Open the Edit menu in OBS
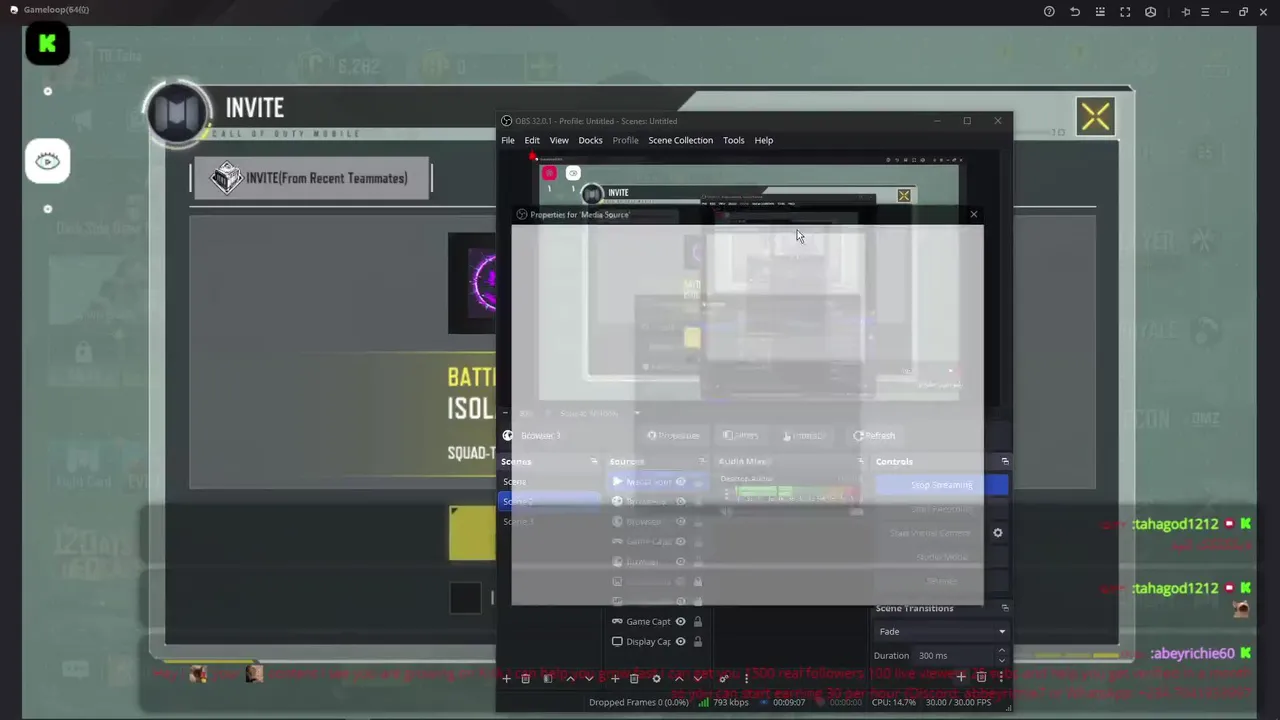The image size is (1280, 720). [x=532, y=140]
